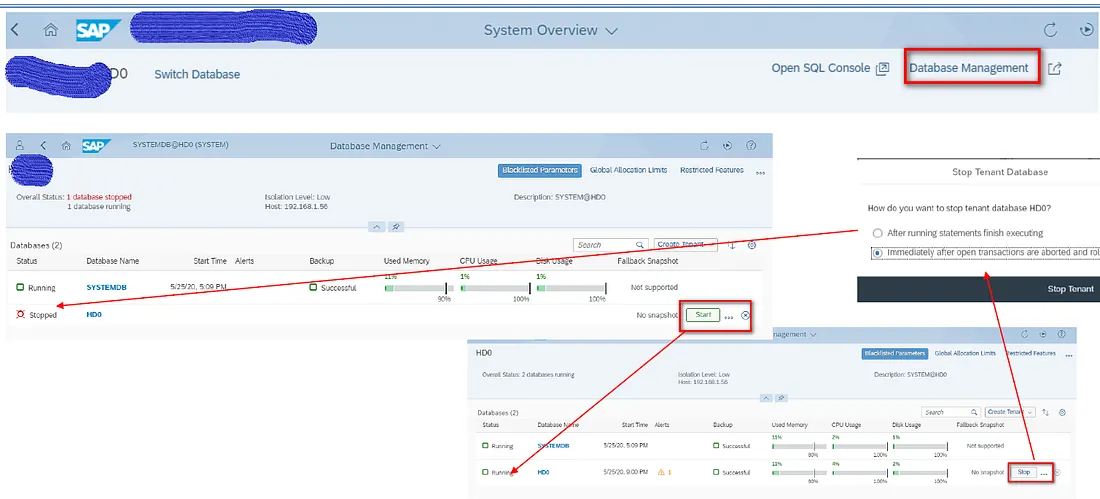Select 'Immediately after open transactions are aborted' option

click(877, 252)
